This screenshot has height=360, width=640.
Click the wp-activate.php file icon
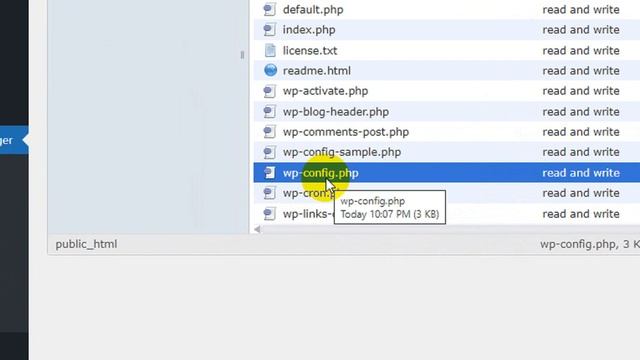[x=269, y=91]
